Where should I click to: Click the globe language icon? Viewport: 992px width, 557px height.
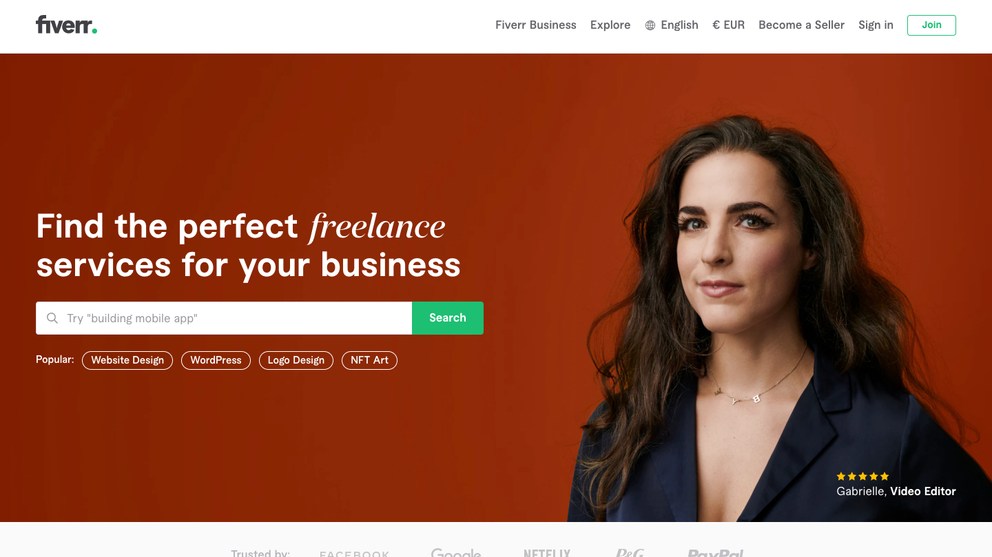click(x=650, y=25)
